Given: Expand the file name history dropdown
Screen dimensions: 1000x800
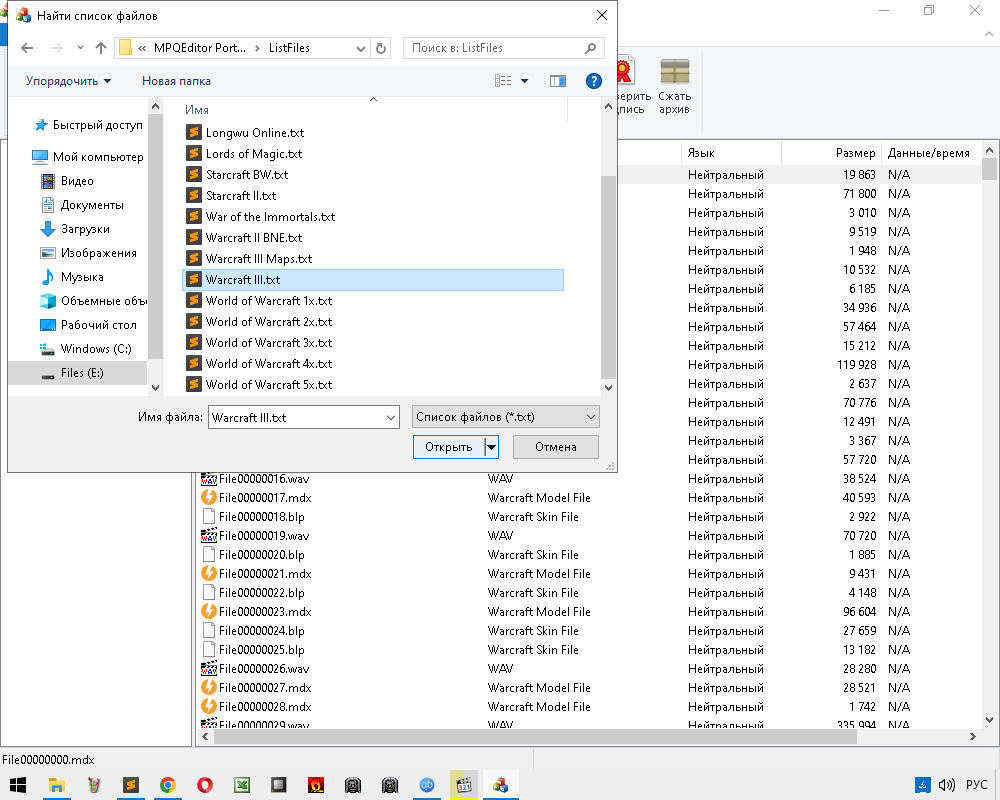Looking at the screenshot, I should click(391, 417).
